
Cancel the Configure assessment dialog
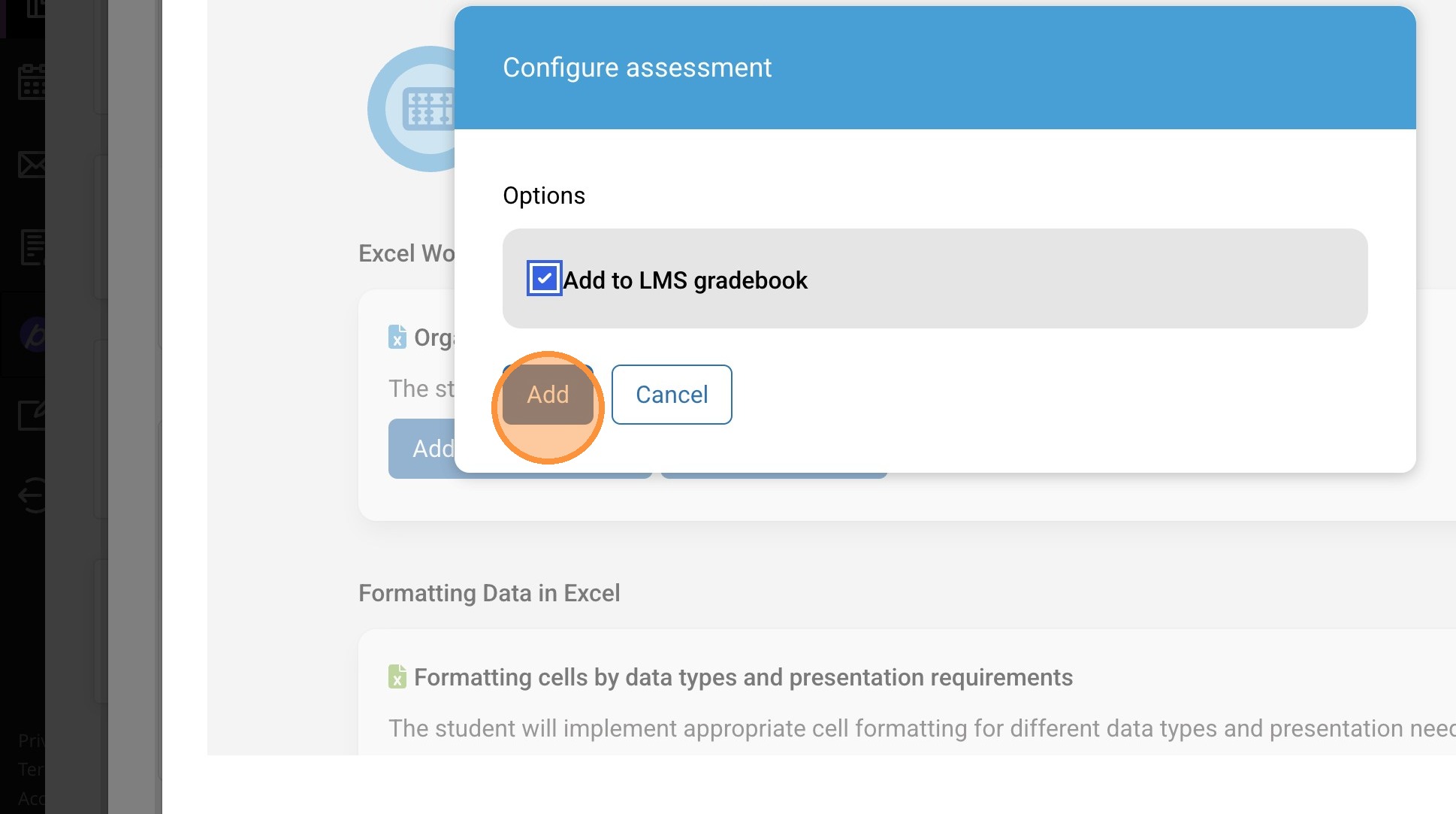tap(672, 395)
